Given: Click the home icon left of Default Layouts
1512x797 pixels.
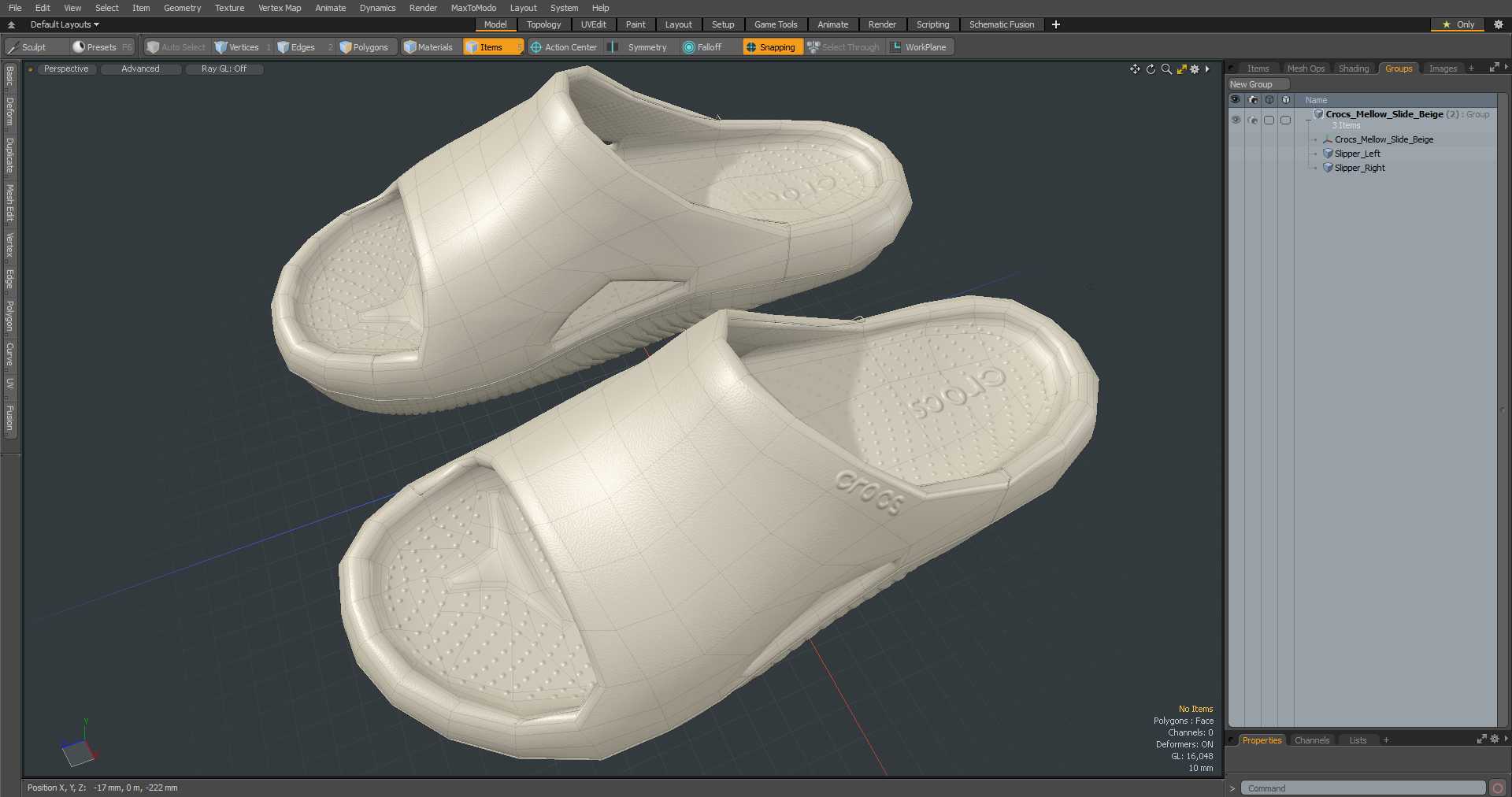Looking at the screenshot, I should 11,24.
